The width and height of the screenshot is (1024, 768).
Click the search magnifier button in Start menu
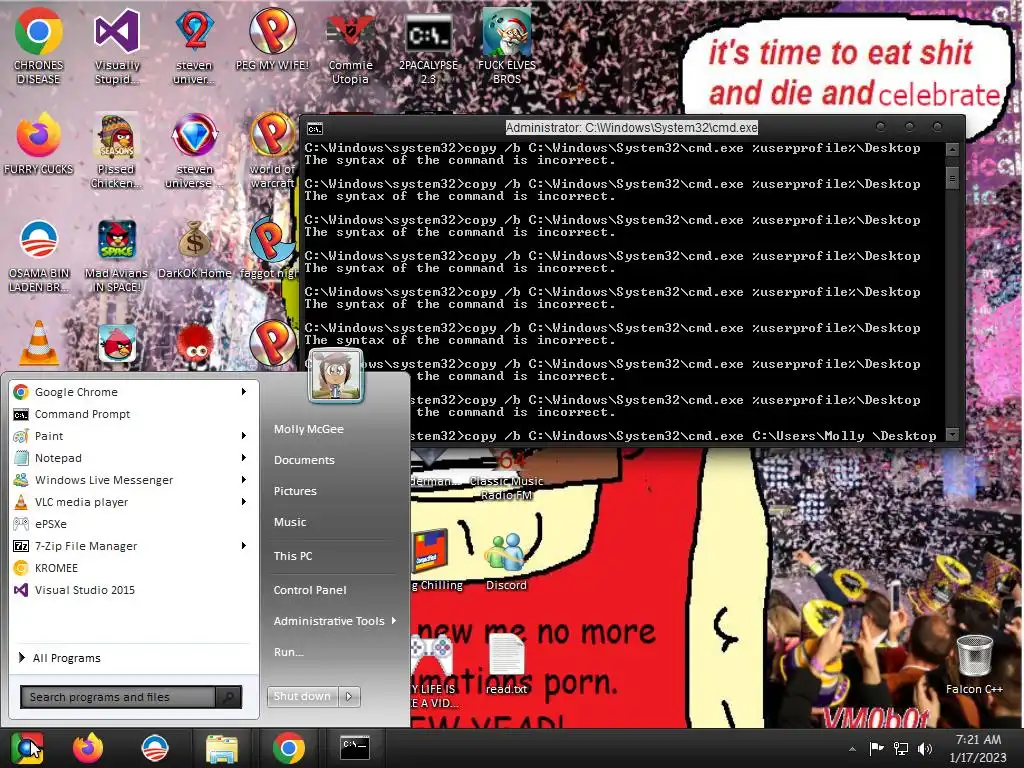(229, 697)
